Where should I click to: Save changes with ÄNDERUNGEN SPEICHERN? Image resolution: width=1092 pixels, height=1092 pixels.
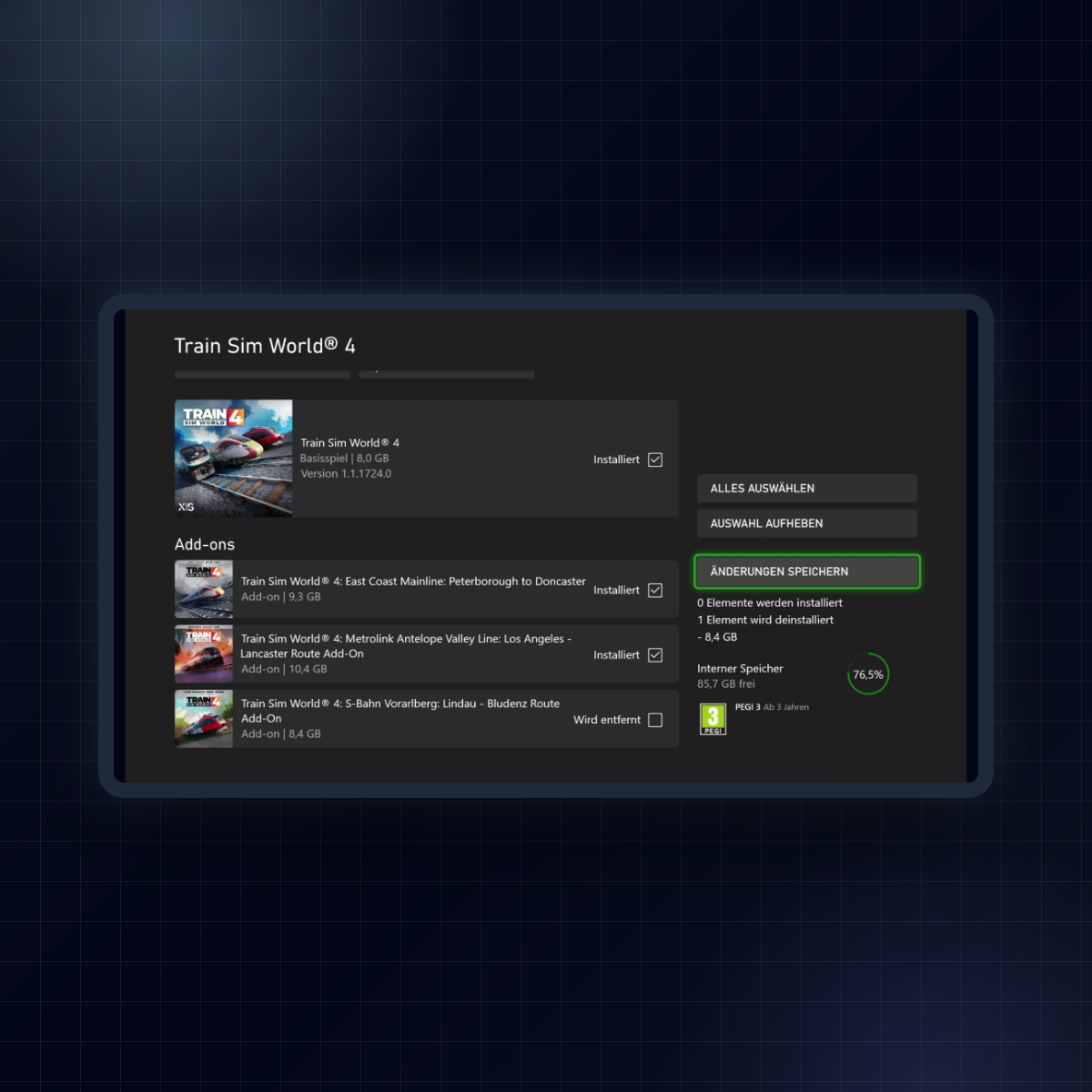click(x=807, y=571)
